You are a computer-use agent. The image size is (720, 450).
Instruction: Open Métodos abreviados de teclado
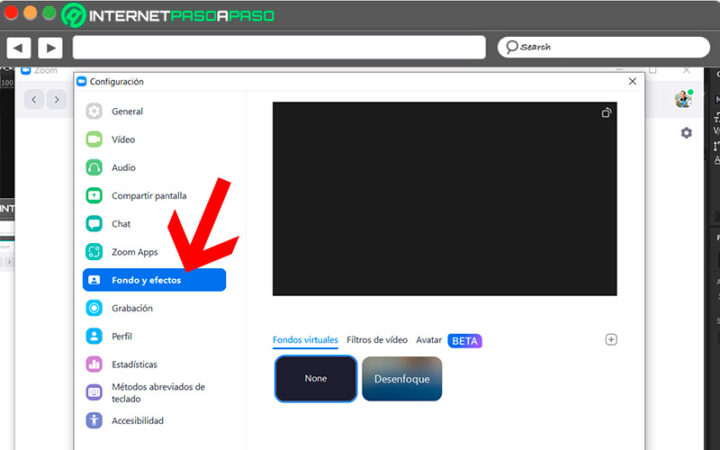[x=157, y=392]
